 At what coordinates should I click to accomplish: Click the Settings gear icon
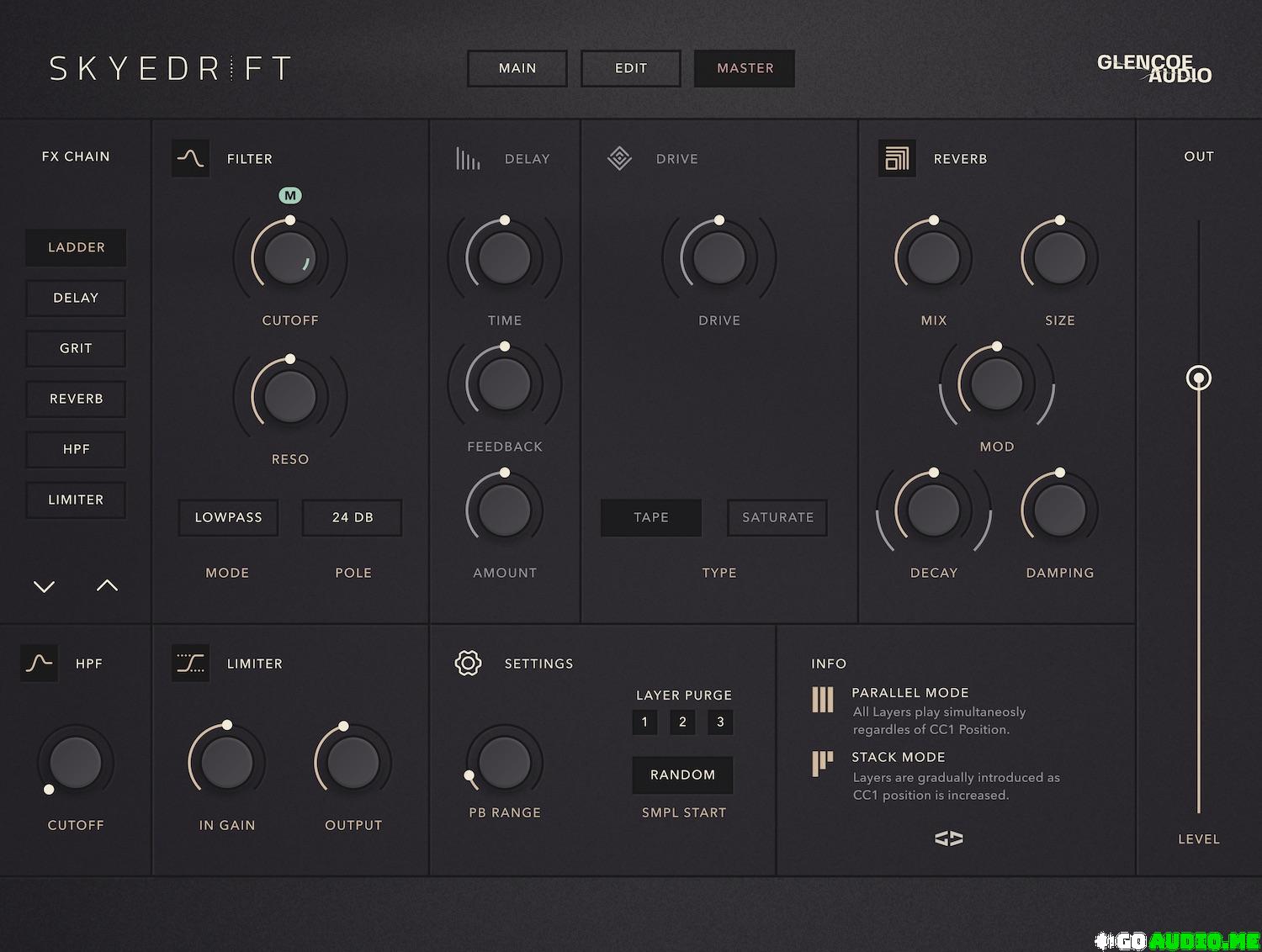point(468,663)
